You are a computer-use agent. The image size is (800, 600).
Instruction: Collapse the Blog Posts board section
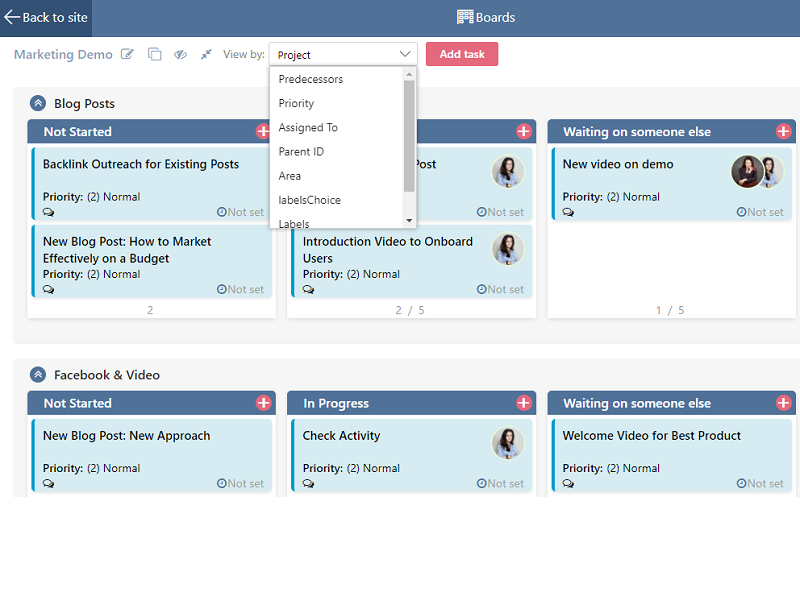click(37, 103)
